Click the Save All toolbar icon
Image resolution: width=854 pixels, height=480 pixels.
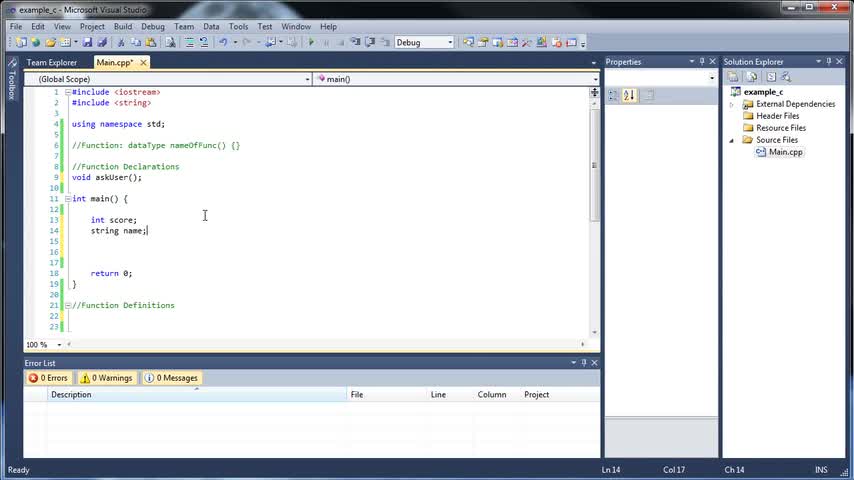point(102,42)
